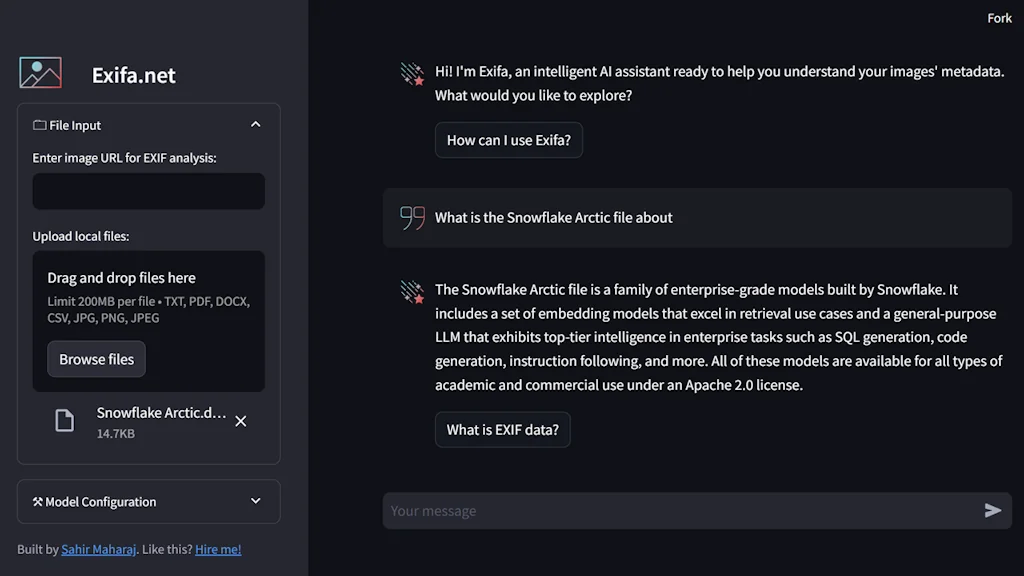Open the 'How can I use Exifa?' prompt
The width and height of the screenshot is (1024, 576).
pyautogui.click(x=508, y=140)
